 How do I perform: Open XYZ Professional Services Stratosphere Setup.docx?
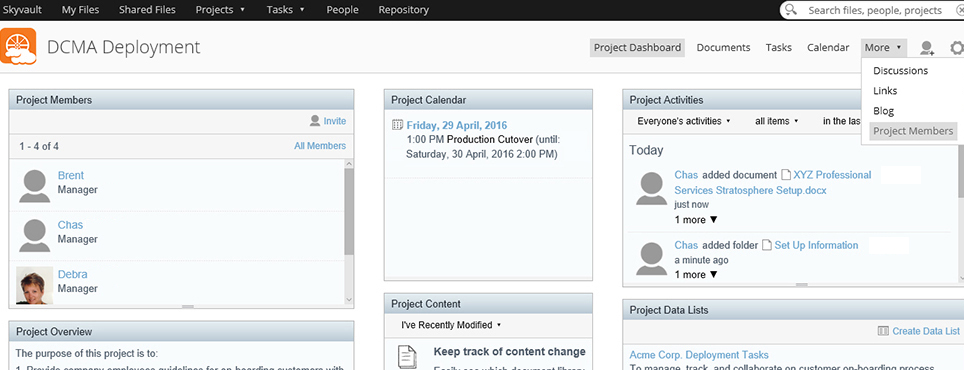(773, 183)
